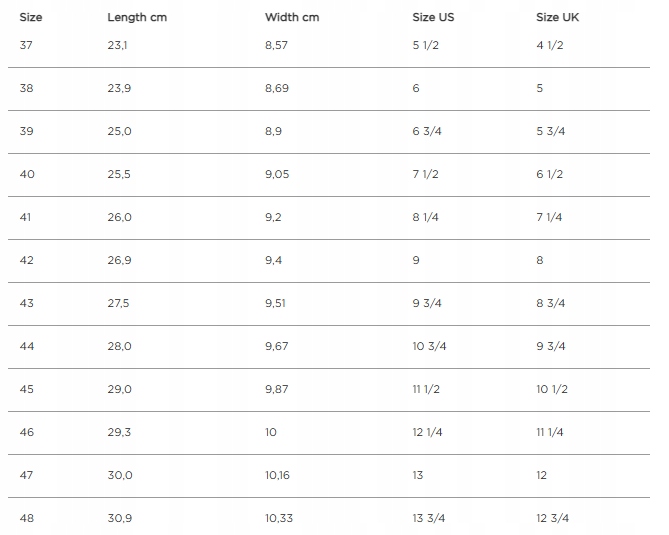Image resolution: width=669 pixels, height=535 pixels.
Task: Click the Size US column header
Action: coord(431,17)
